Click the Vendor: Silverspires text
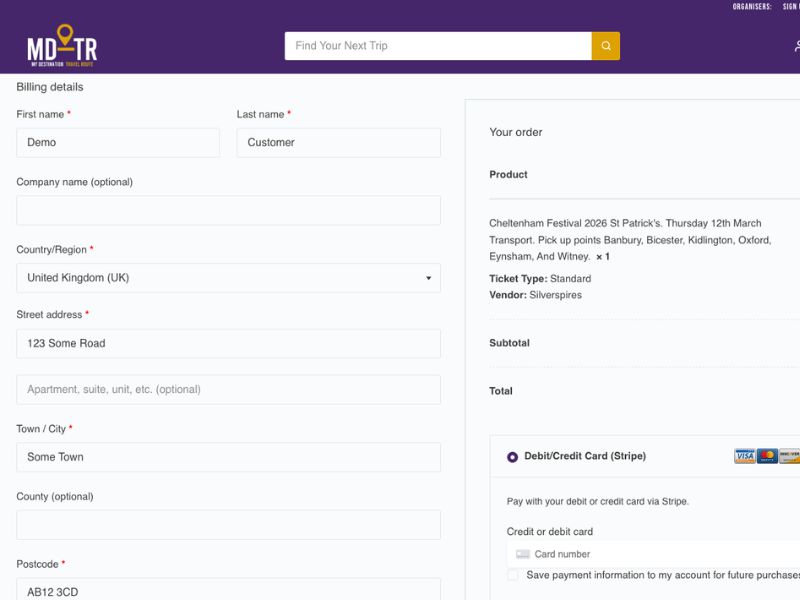 (x=535, y=295)
